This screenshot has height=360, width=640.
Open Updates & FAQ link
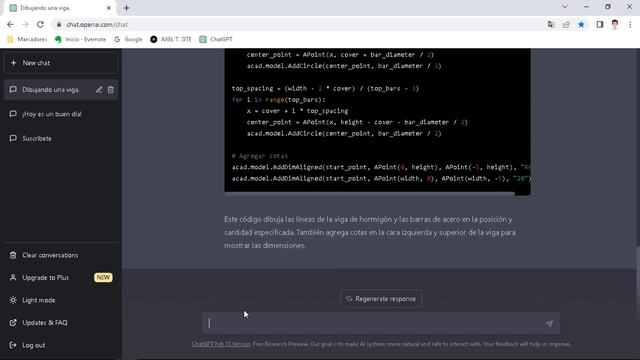coord(61,322)
